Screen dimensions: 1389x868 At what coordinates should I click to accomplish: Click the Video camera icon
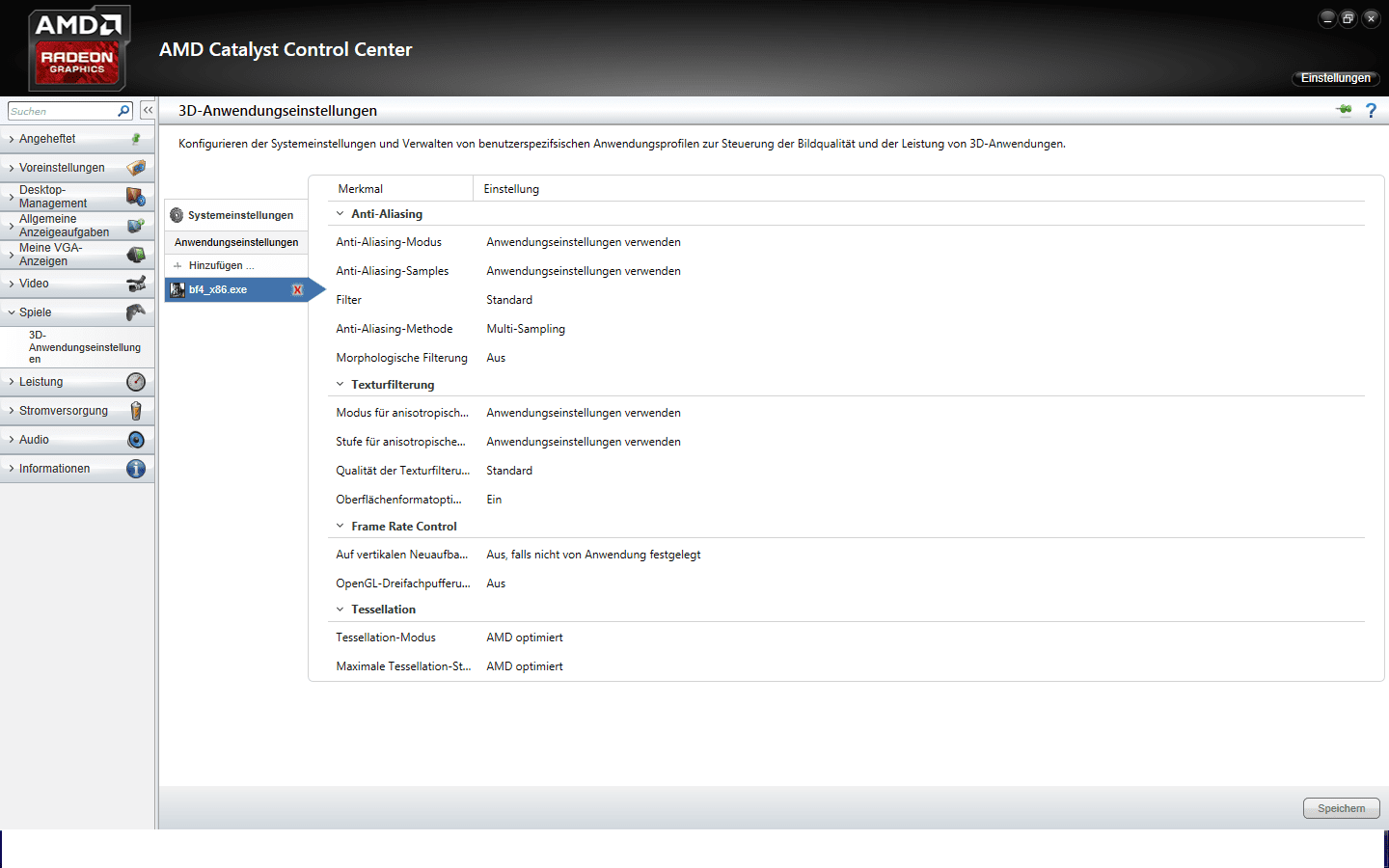136,284
